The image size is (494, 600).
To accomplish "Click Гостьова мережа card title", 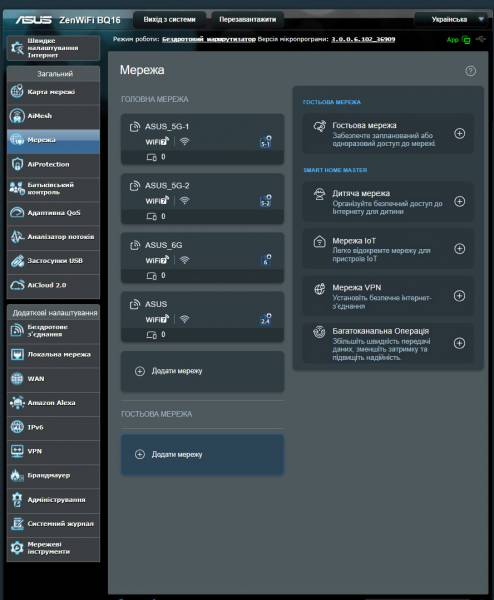I will tap(364, 125).
